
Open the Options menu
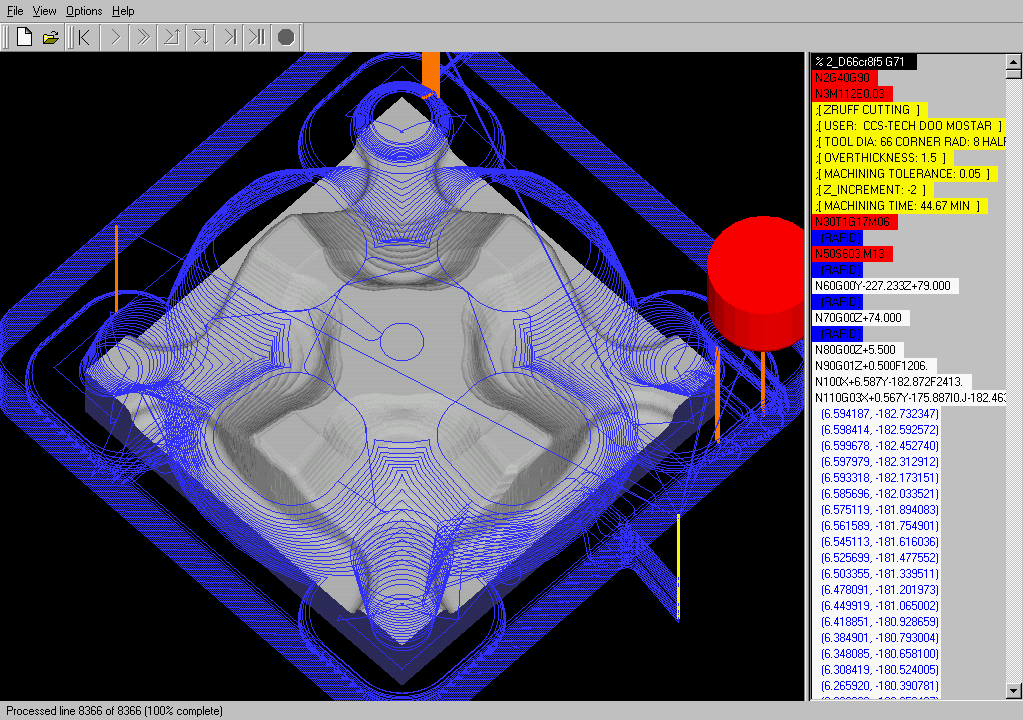(84, 11)
